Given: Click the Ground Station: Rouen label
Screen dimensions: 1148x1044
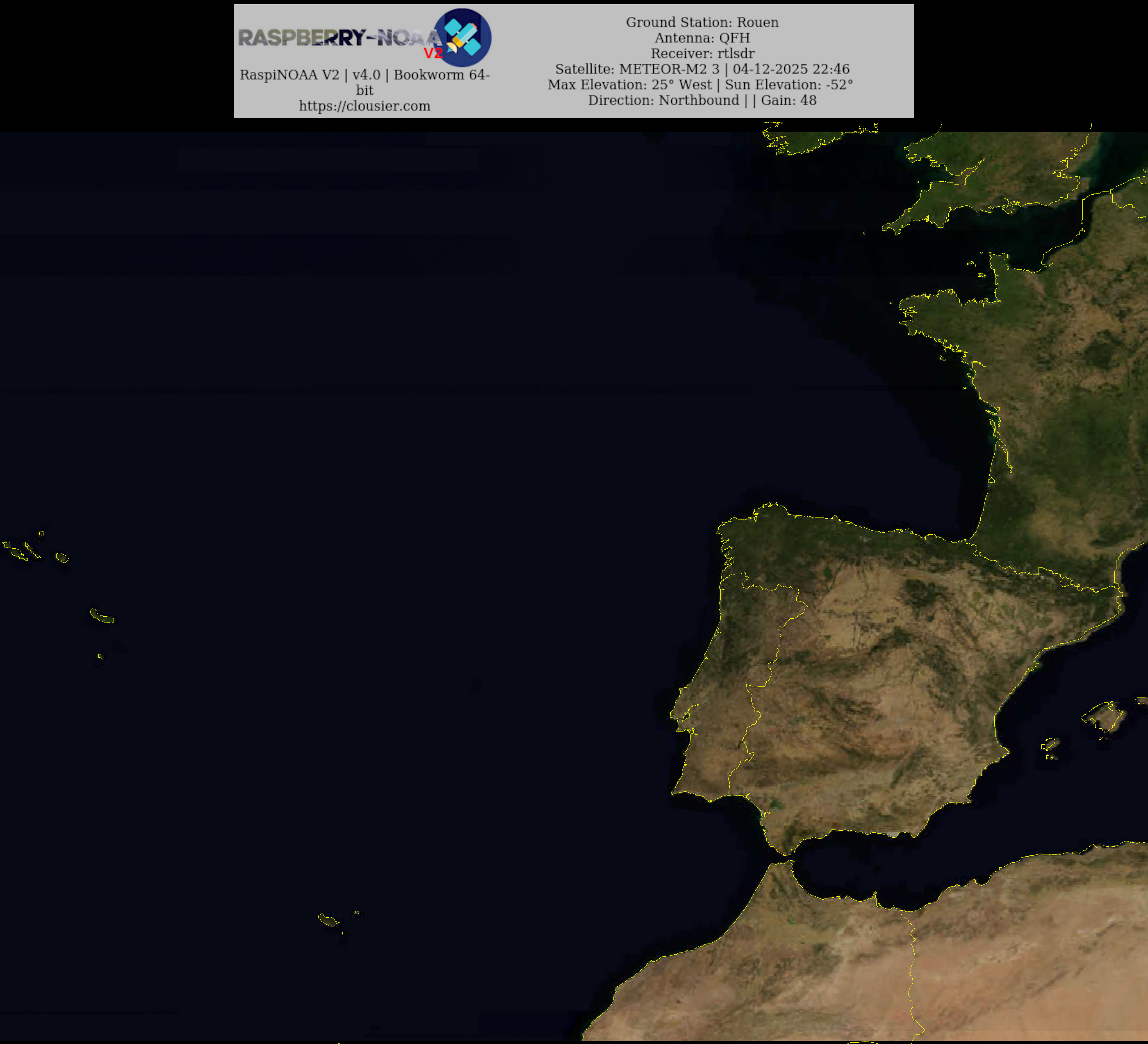Looking at the screenshot, I should pyautogui.click(x=702, y=22).
